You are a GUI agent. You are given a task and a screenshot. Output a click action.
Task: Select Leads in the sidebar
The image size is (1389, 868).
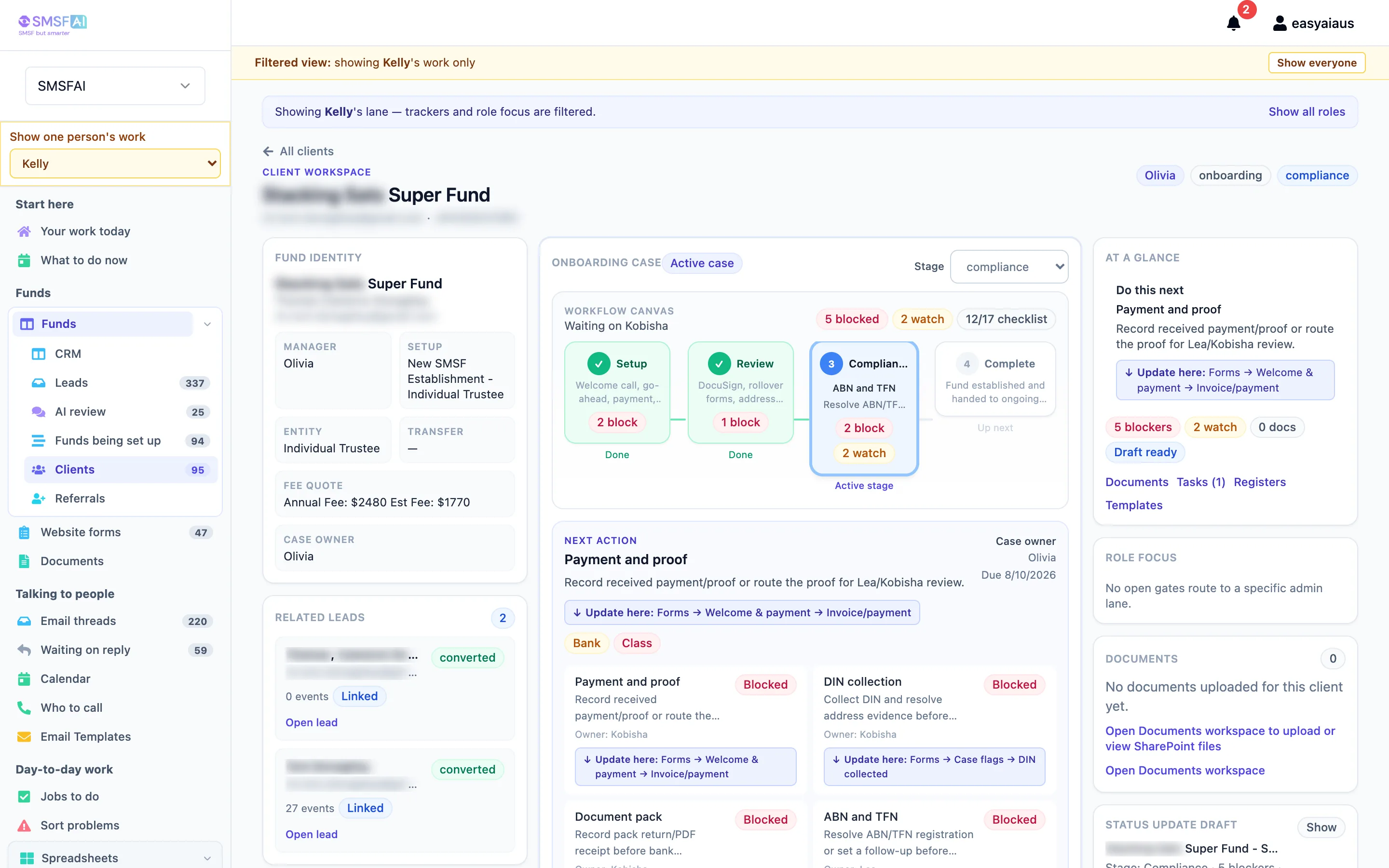[x=121, y=383]
